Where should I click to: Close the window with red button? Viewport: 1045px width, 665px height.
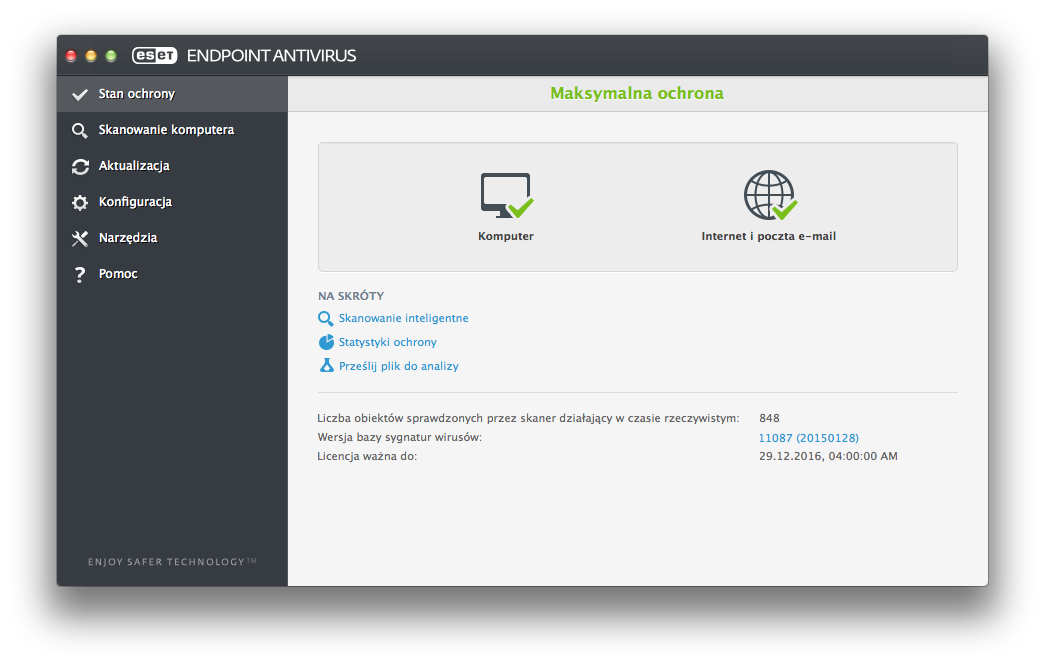tap(71, 56)
